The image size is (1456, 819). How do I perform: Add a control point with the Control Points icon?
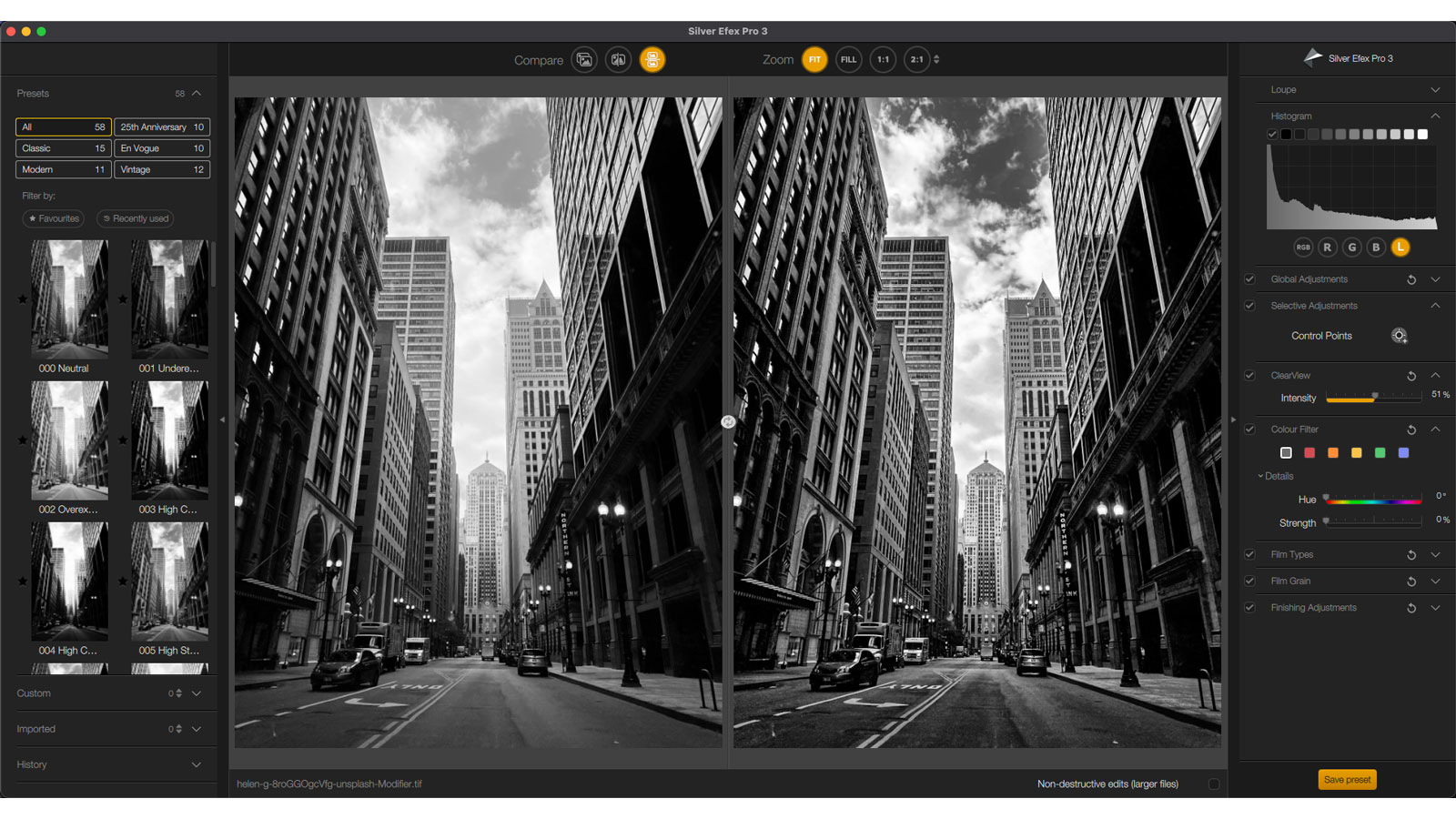(x=1399, y=336)
